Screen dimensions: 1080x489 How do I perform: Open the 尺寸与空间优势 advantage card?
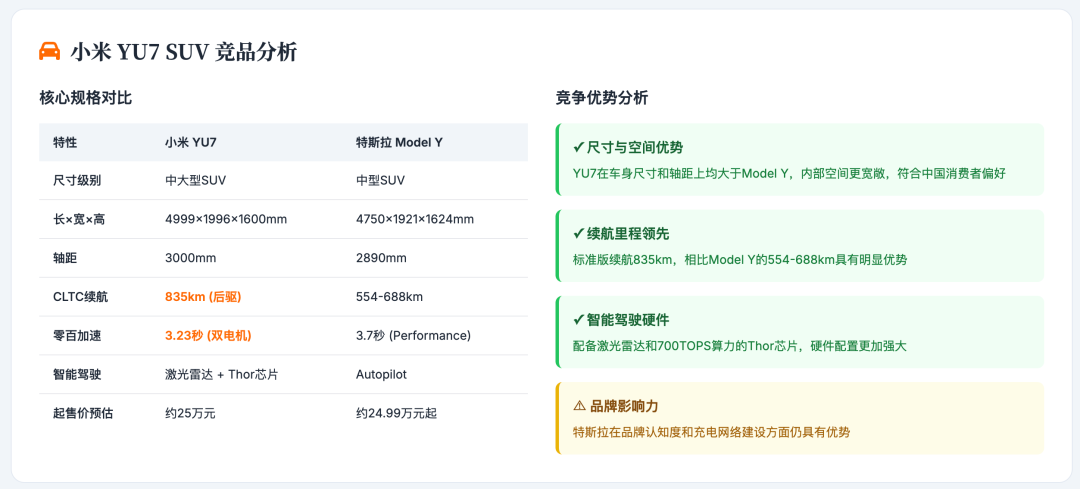click(800, 160)
